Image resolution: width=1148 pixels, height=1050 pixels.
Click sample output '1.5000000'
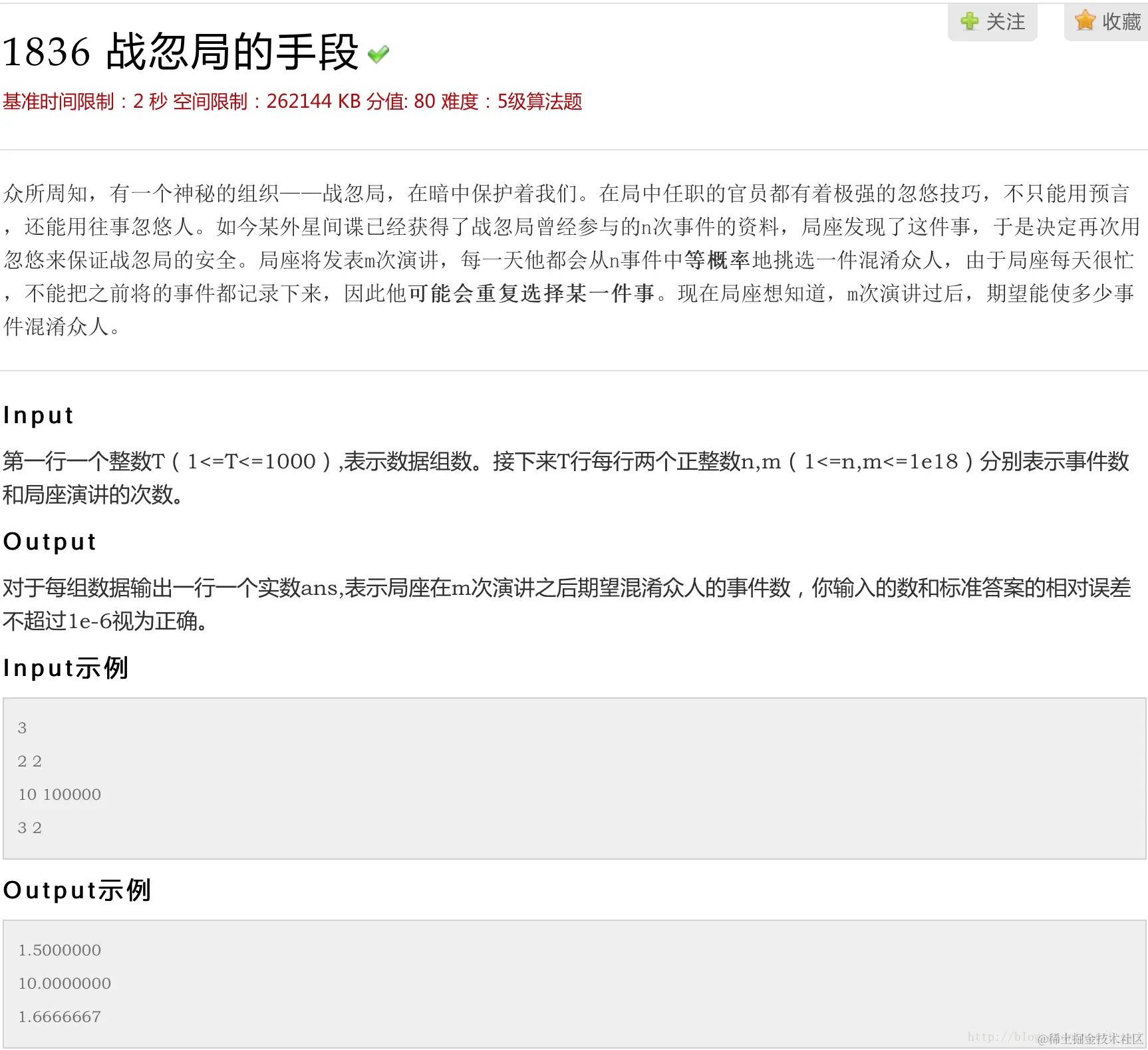pos(59,950)
